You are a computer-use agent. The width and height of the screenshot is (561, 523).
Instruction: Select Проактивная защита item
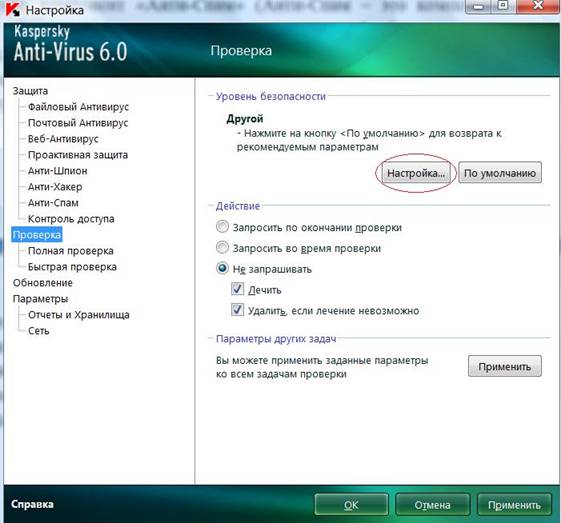pyautogui.click(x=78, y=155)
